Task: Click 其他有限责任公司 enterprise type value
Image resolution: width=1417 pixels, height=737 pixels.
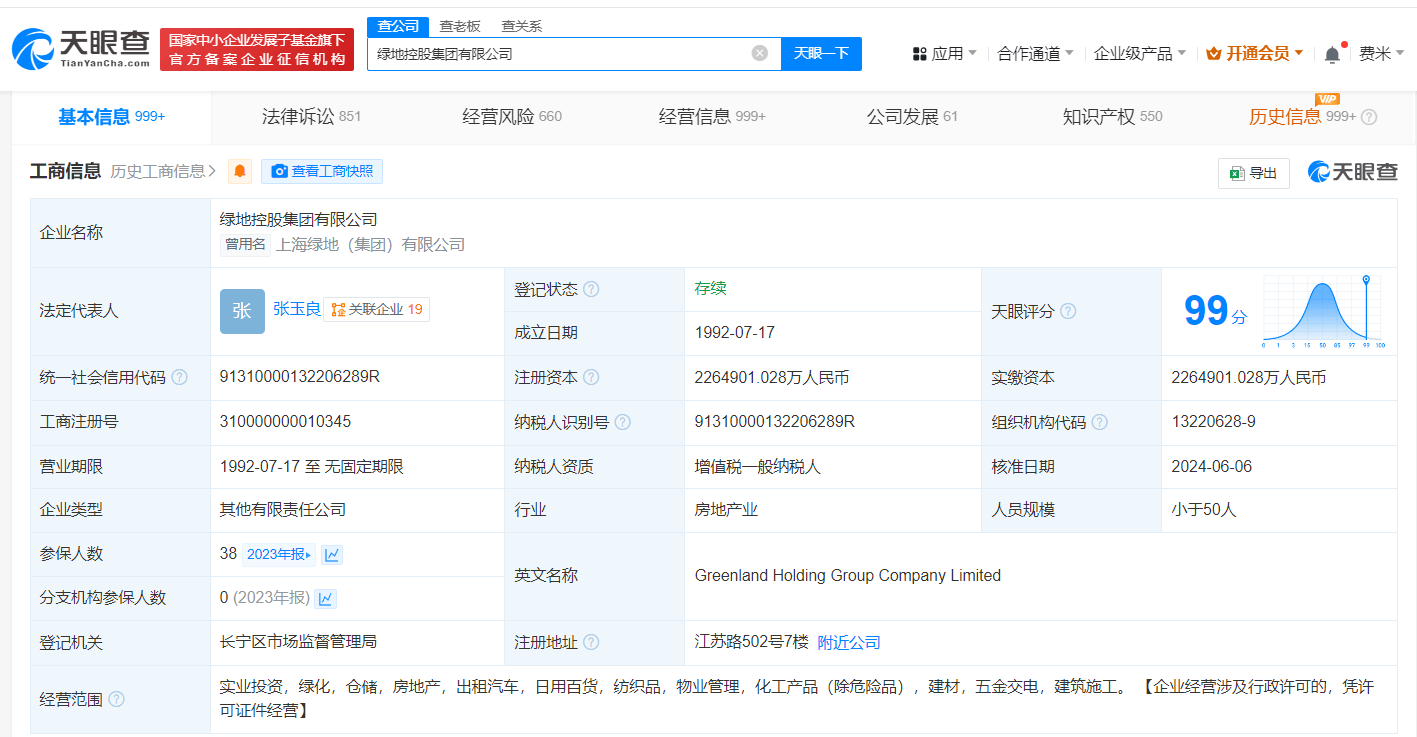Action: click(283, 510)
